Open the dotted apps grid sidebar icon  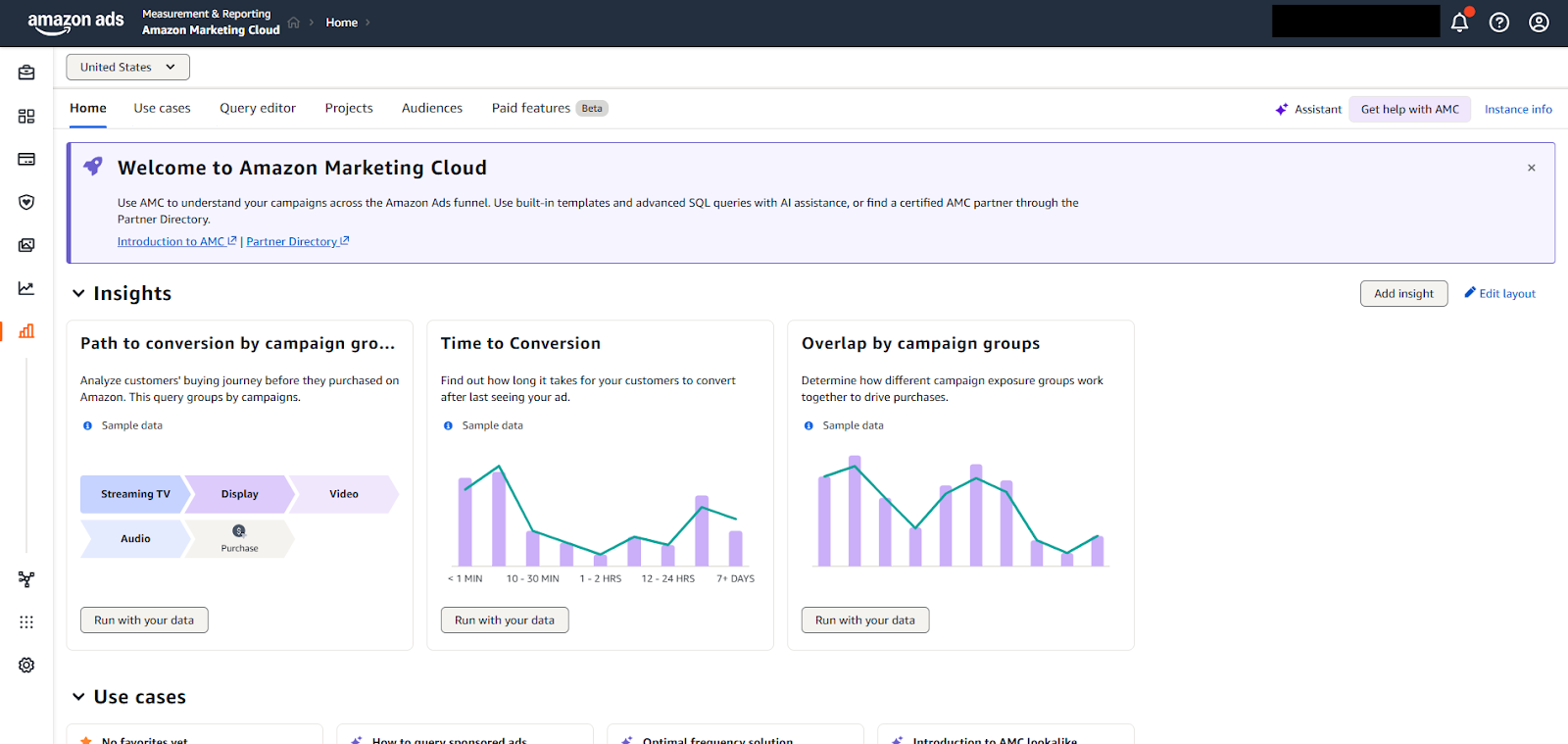tap(26, 622)
